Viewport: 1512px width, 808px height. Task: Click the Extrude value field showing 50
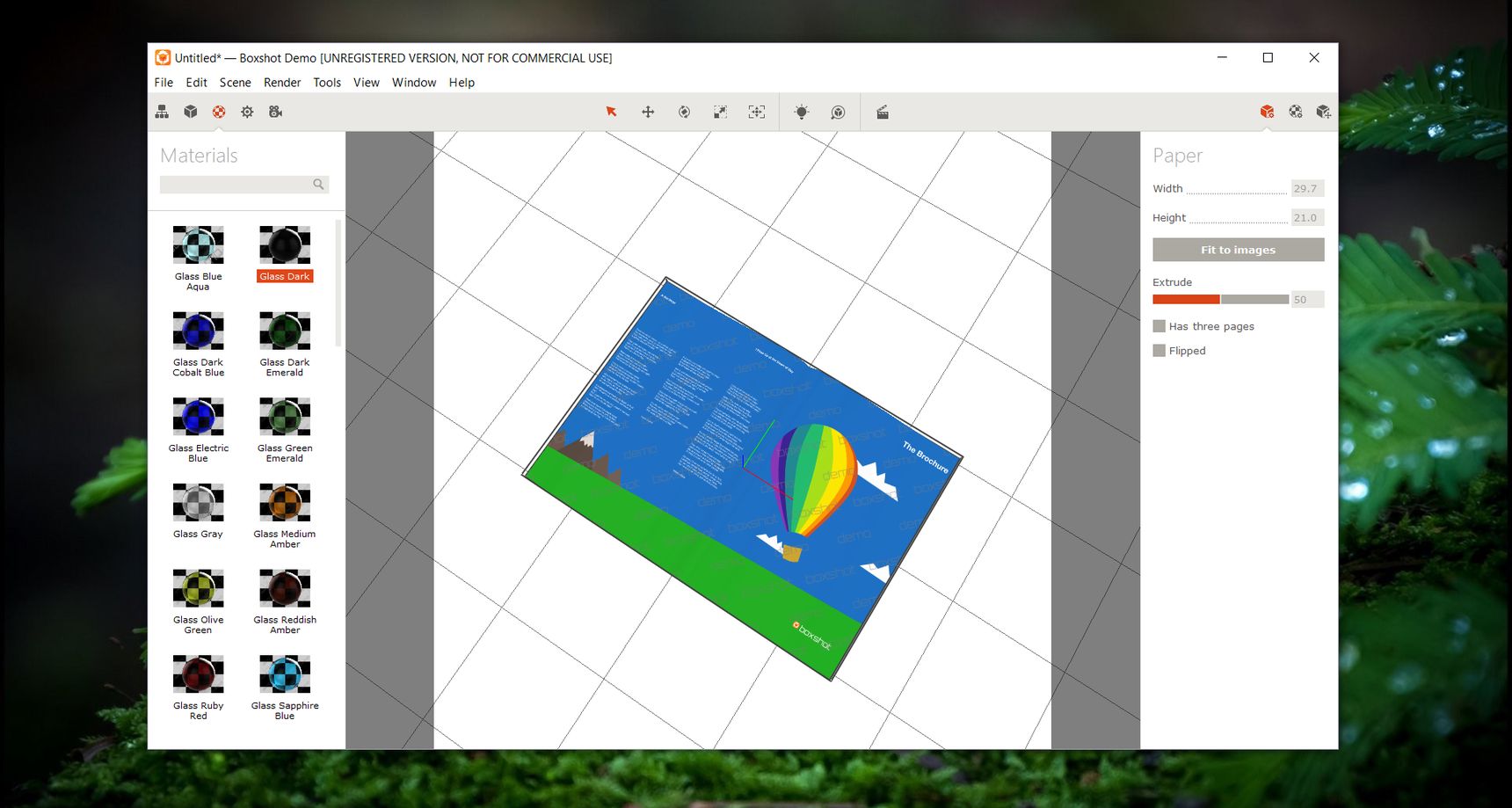pos(1307,300)
